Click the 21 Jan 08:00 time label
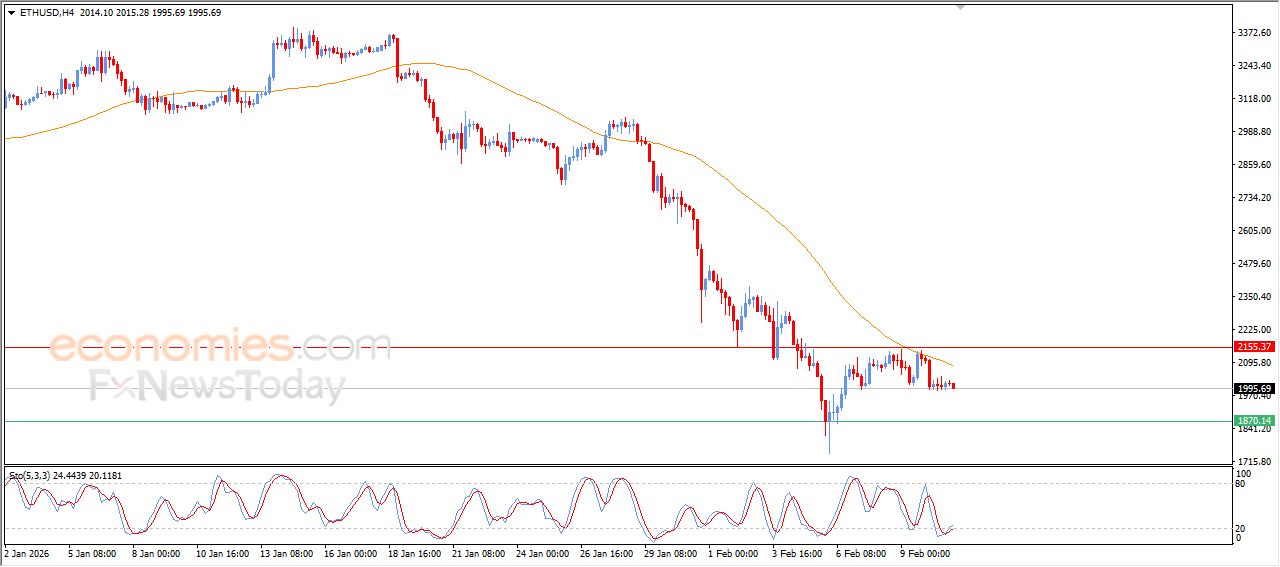The image size is (1280, 567). coord(478,552)
